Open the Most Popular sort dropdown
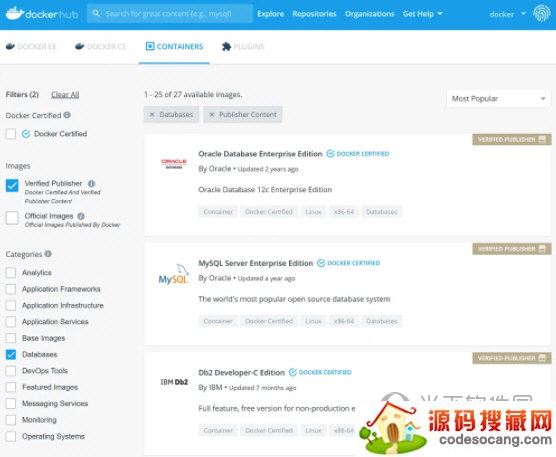556x457 pixels. click(499, 99)
